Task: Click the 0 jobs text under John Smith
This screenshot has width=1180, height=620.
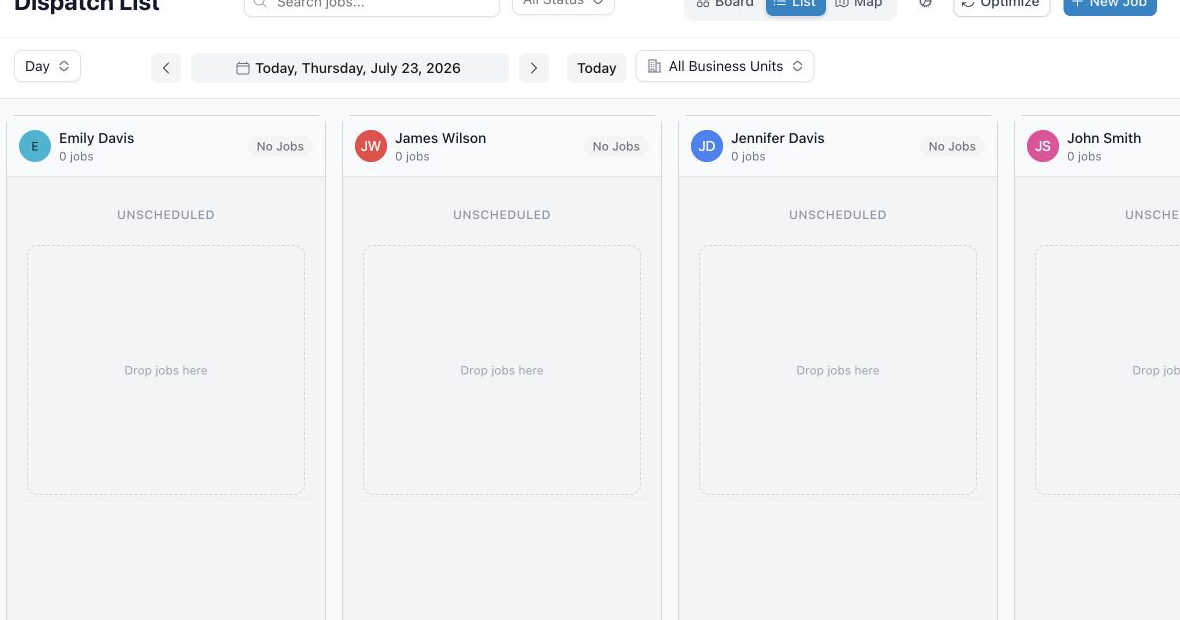Action: (1084, 157)
